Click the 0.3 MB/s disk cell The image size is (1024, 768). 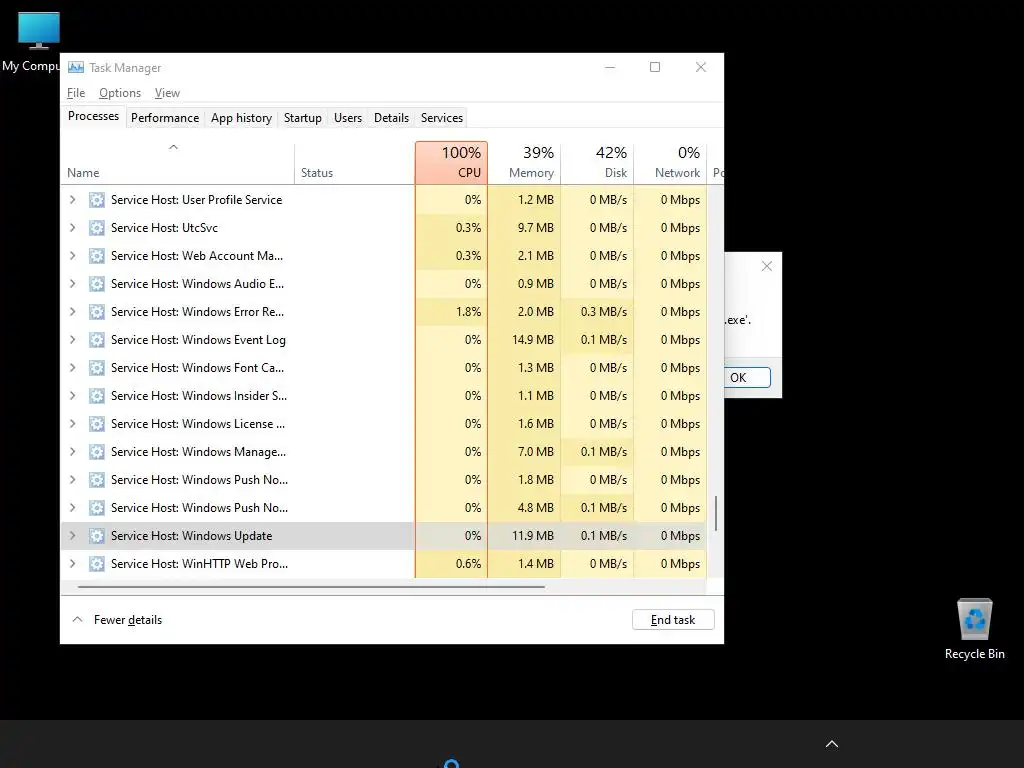[x=598, y=312]
